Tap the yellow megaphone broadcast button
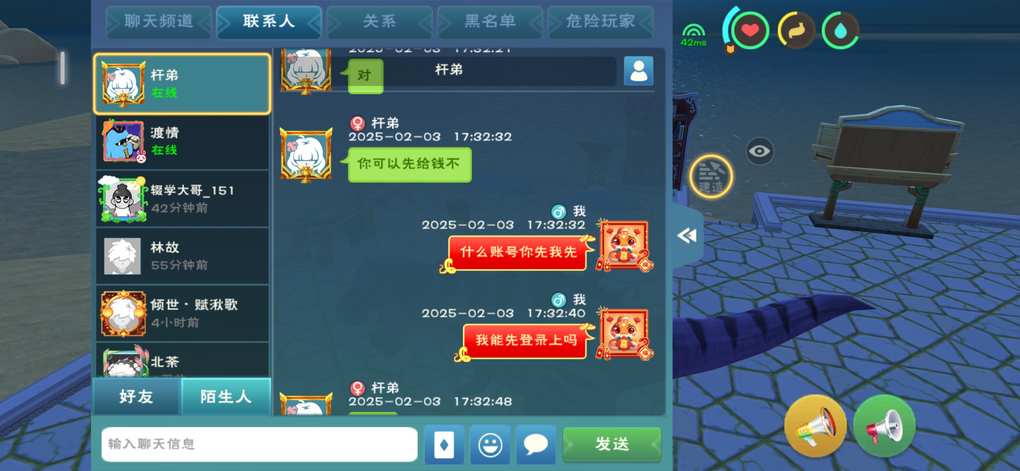This screenshot has height=471, width=1020. [x=815, y=426]
